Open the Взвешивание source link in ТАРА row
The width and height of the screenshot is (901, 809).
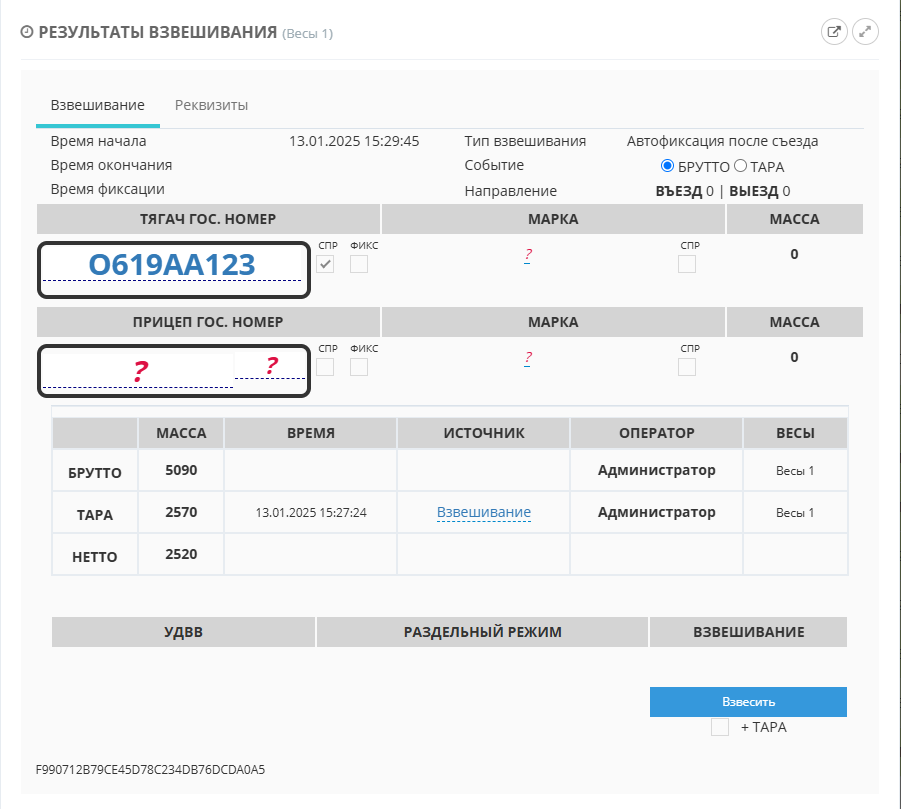point(483,512)
